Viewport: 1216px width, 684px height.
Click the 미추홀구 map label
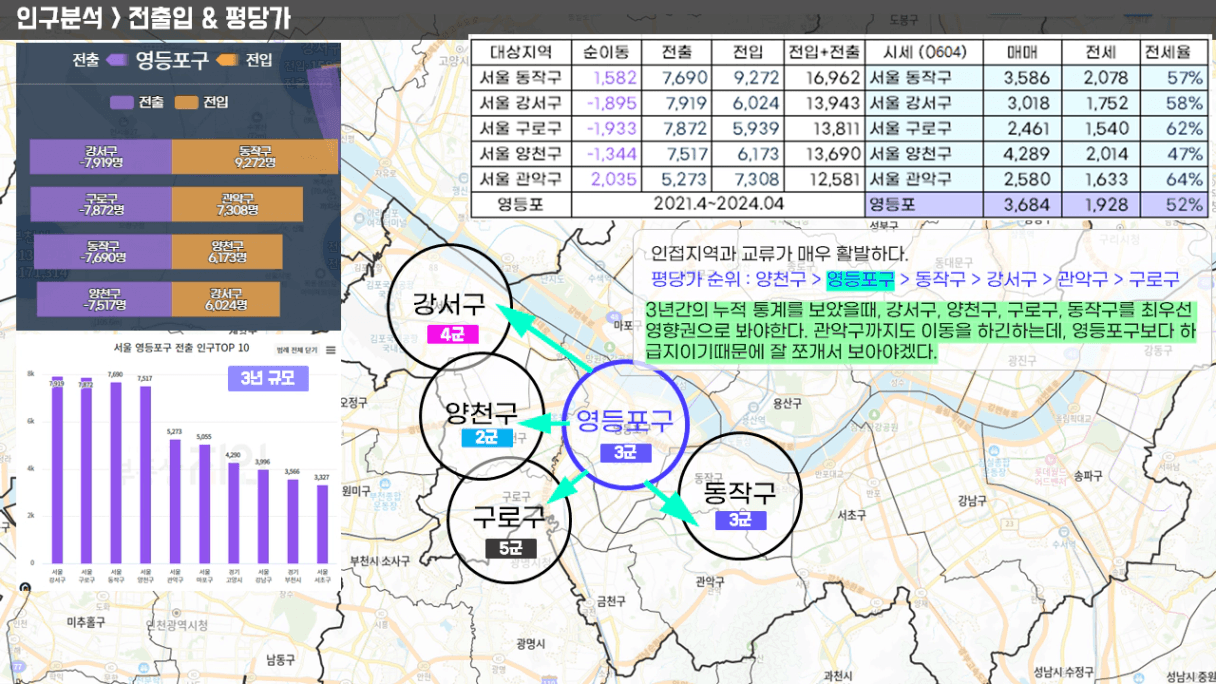(84, 621)
